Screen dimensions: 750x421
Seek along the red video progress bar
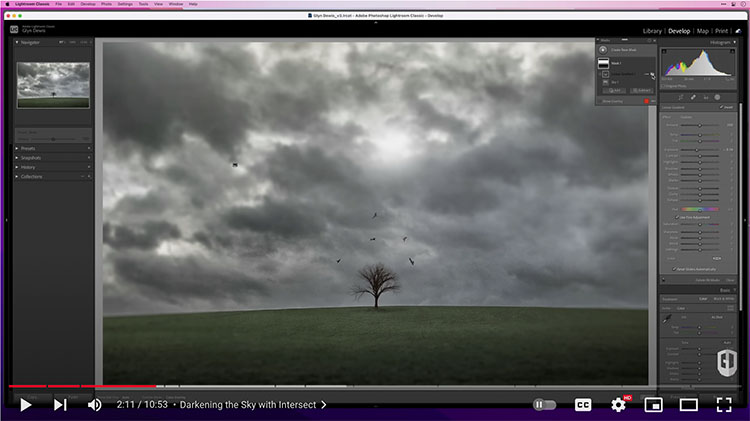point(82,386)
